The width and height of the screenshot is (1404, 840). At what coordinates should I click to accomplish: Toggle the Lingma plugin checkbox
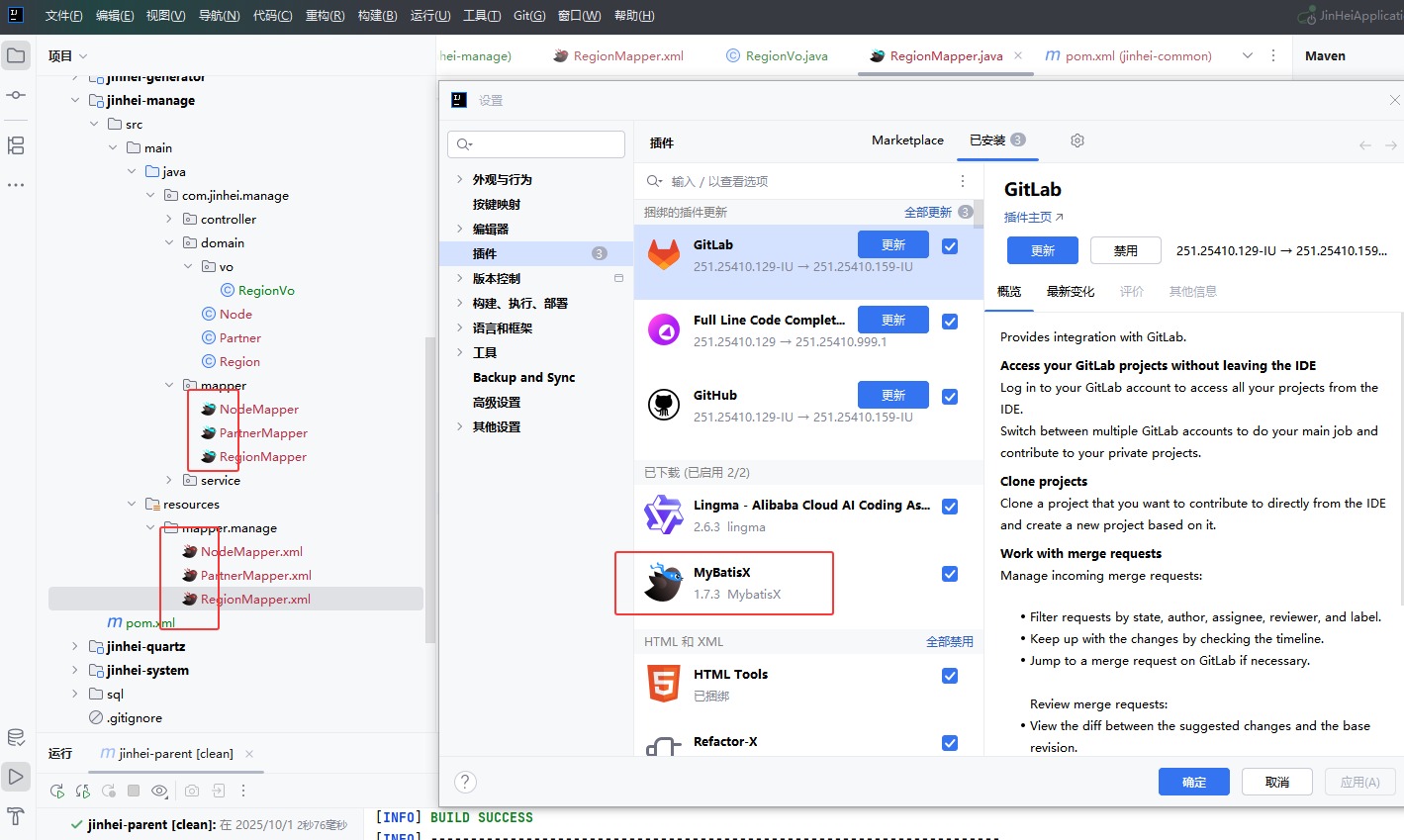pos(950,507)
